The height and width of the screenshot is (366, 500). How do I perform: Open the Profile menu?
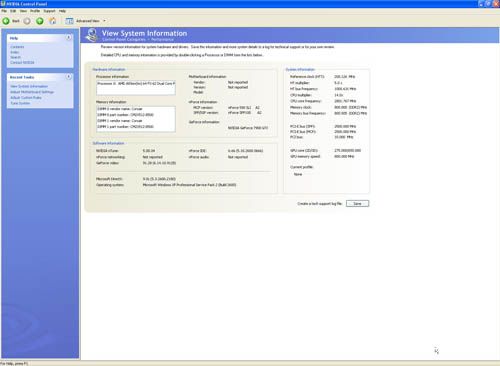pyautogui.click(x=35, y=11)
